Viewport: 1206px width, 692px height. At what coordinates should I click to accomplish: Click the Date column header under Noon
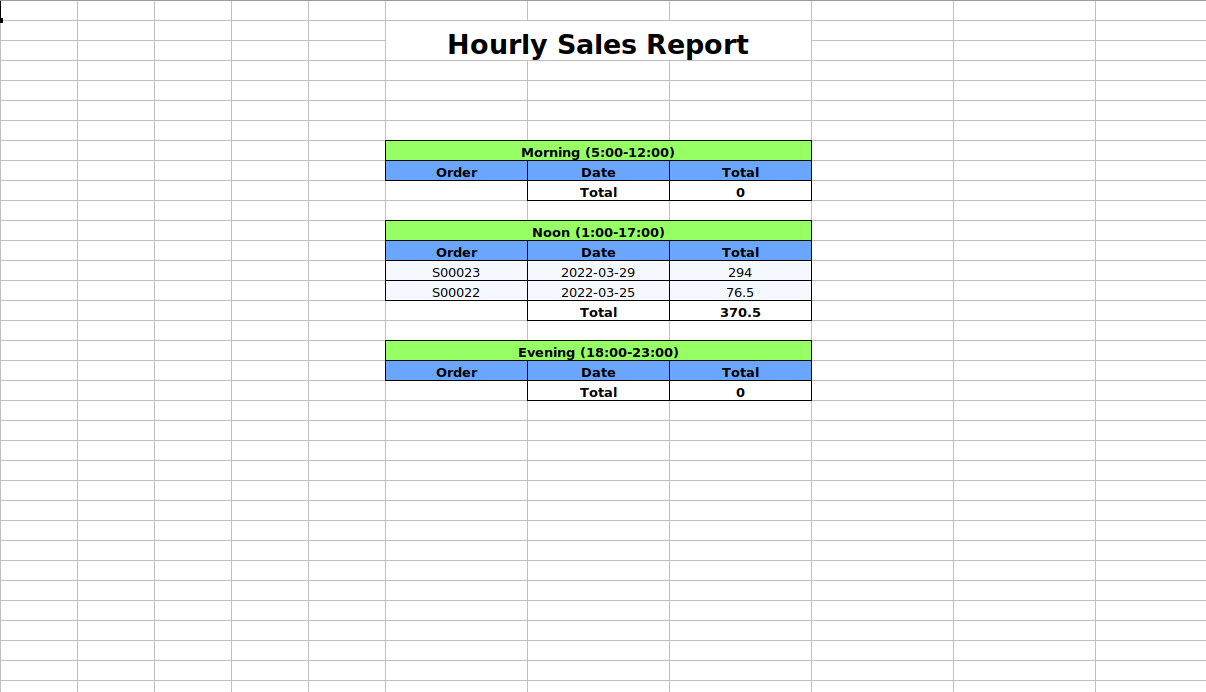tap(598, 252)
